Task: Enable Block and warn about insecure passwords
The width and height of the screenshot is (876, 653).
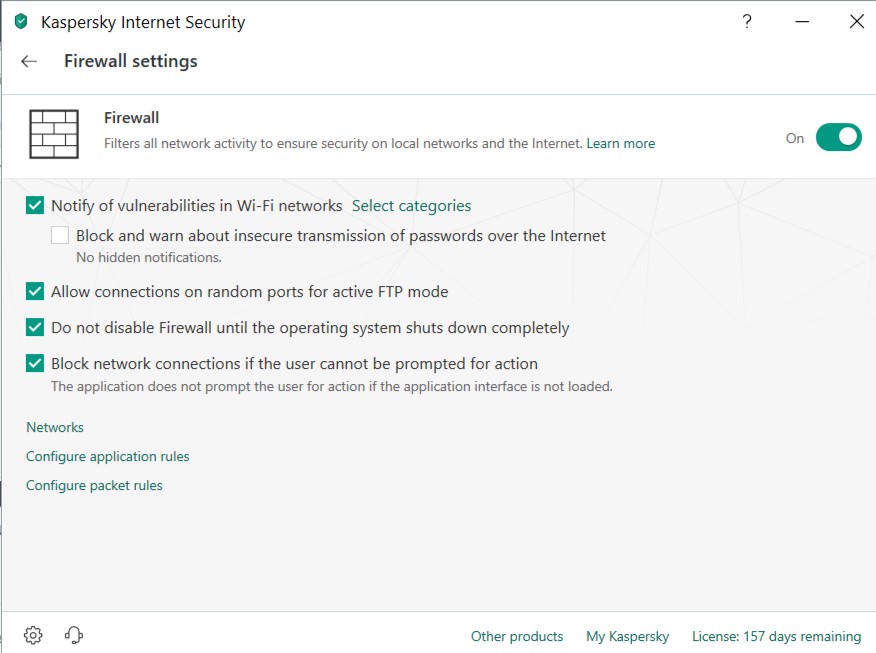Action: coord(60,236)
